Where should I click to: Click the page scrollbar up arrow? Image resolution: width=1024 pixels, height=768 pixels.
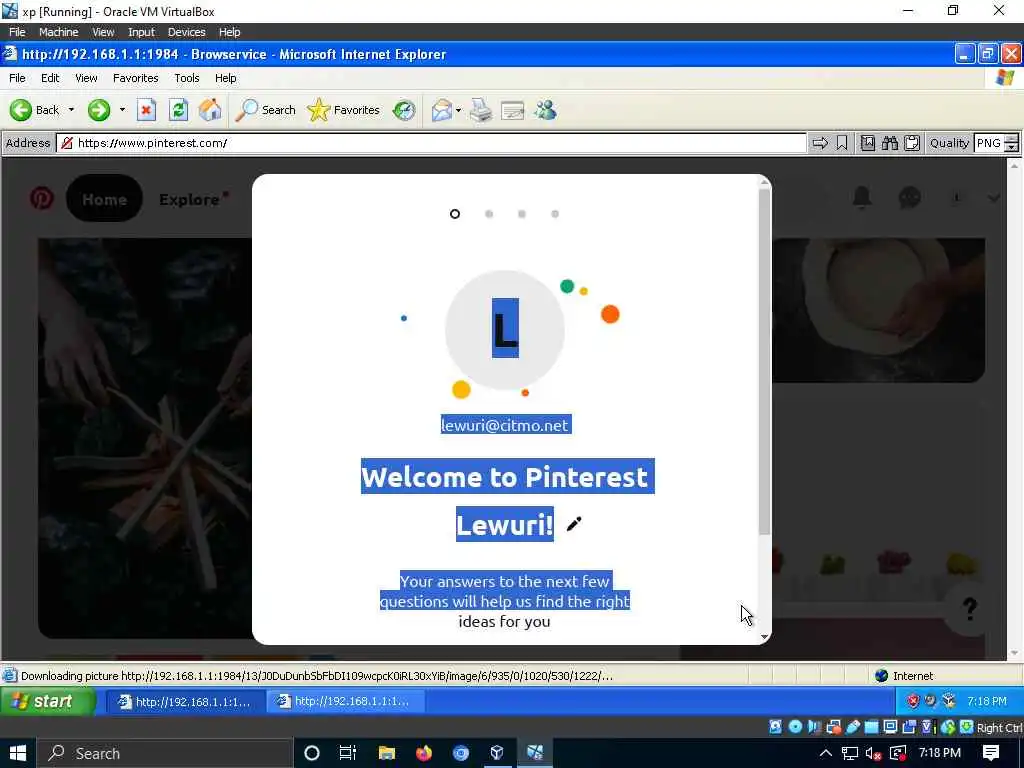1014,166
